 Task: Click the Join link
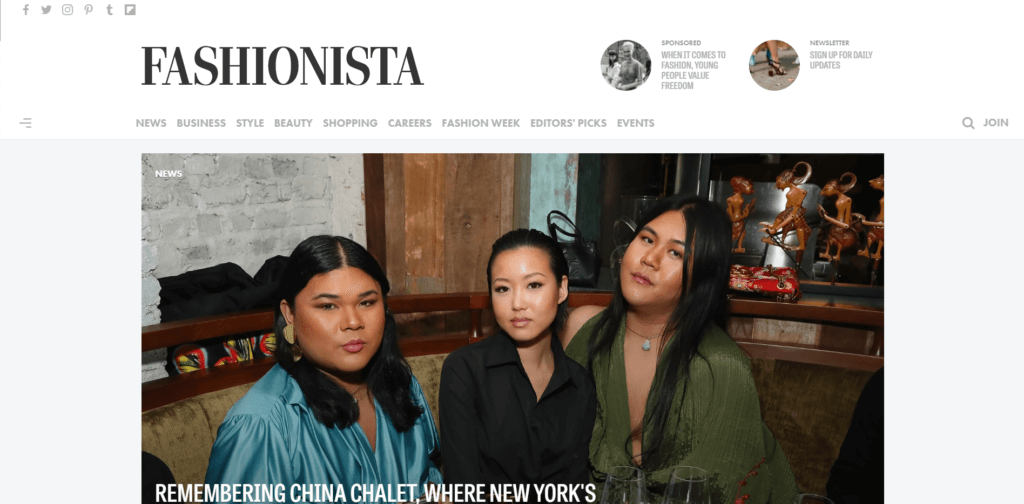click(x=996, y=123)
